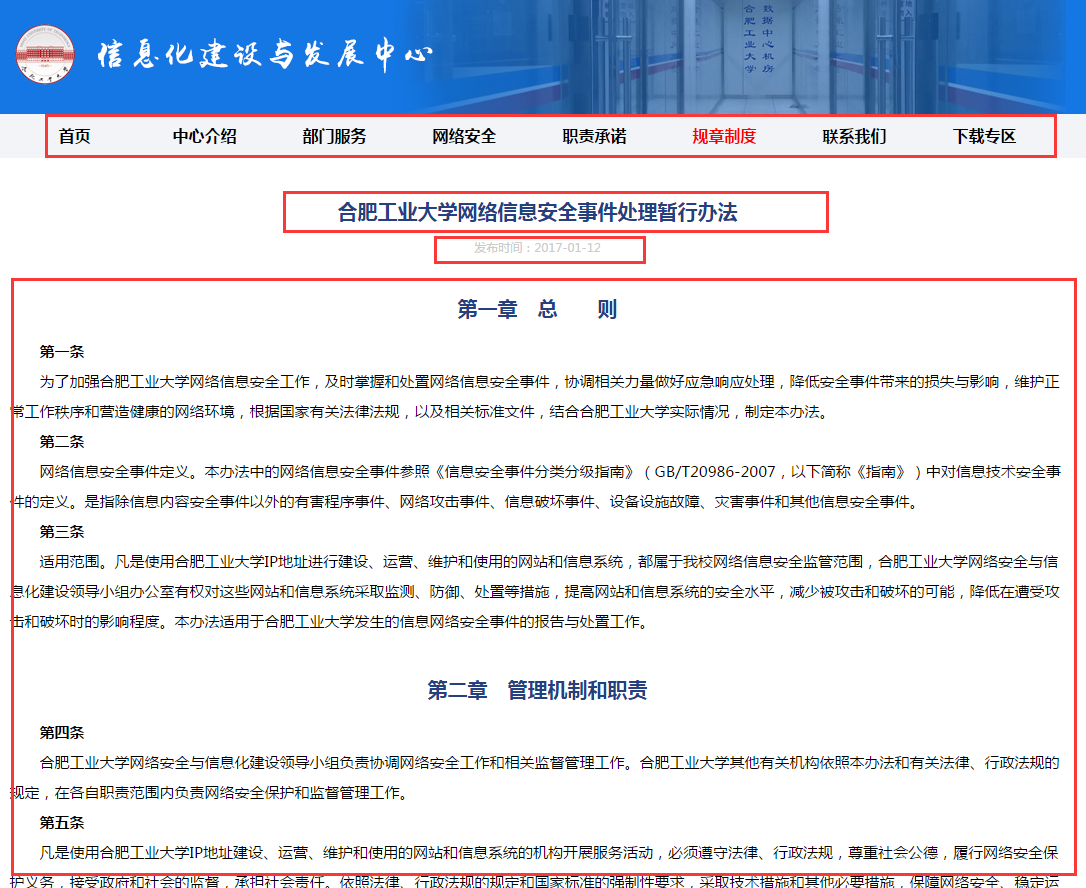The image size is (1086, 888).
Task: Open the 部门服务 navigation item
Action: click(x=334, y=137)
